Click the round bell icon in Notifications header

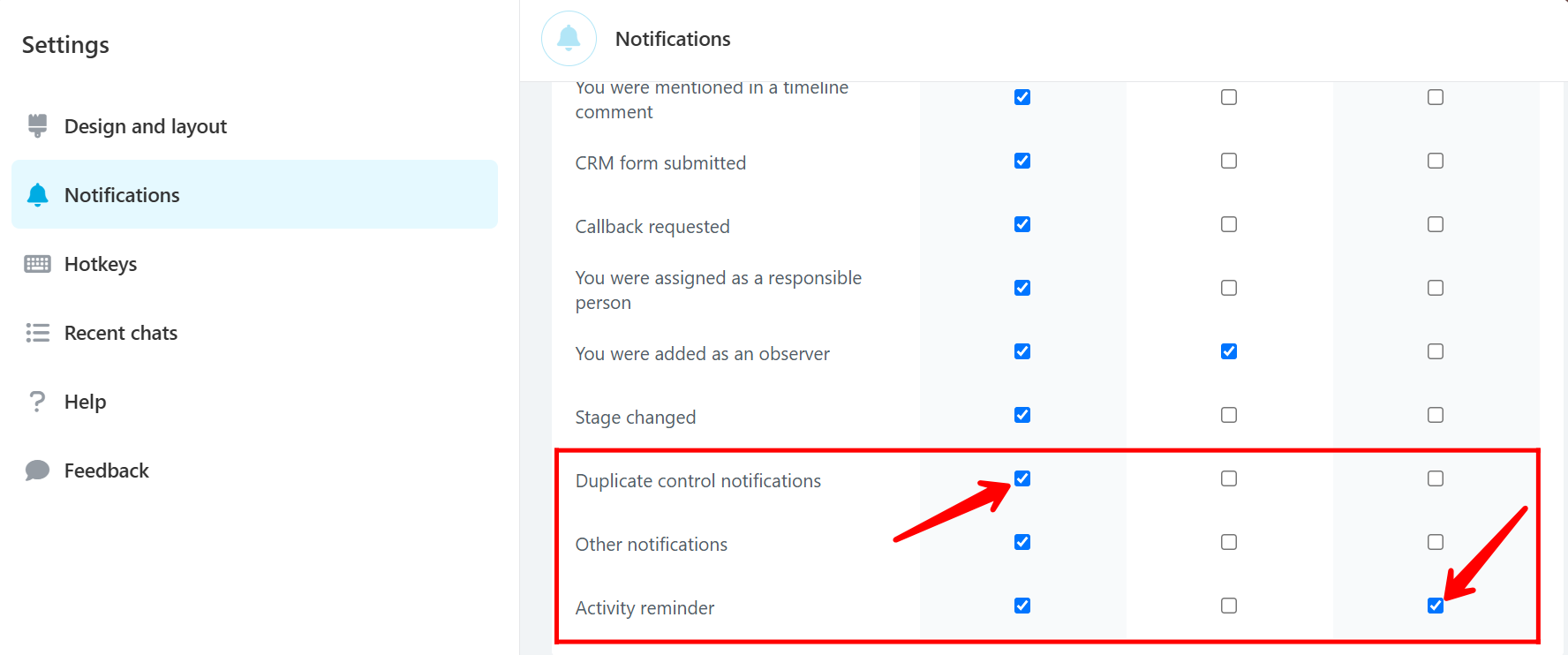point(569,39)
